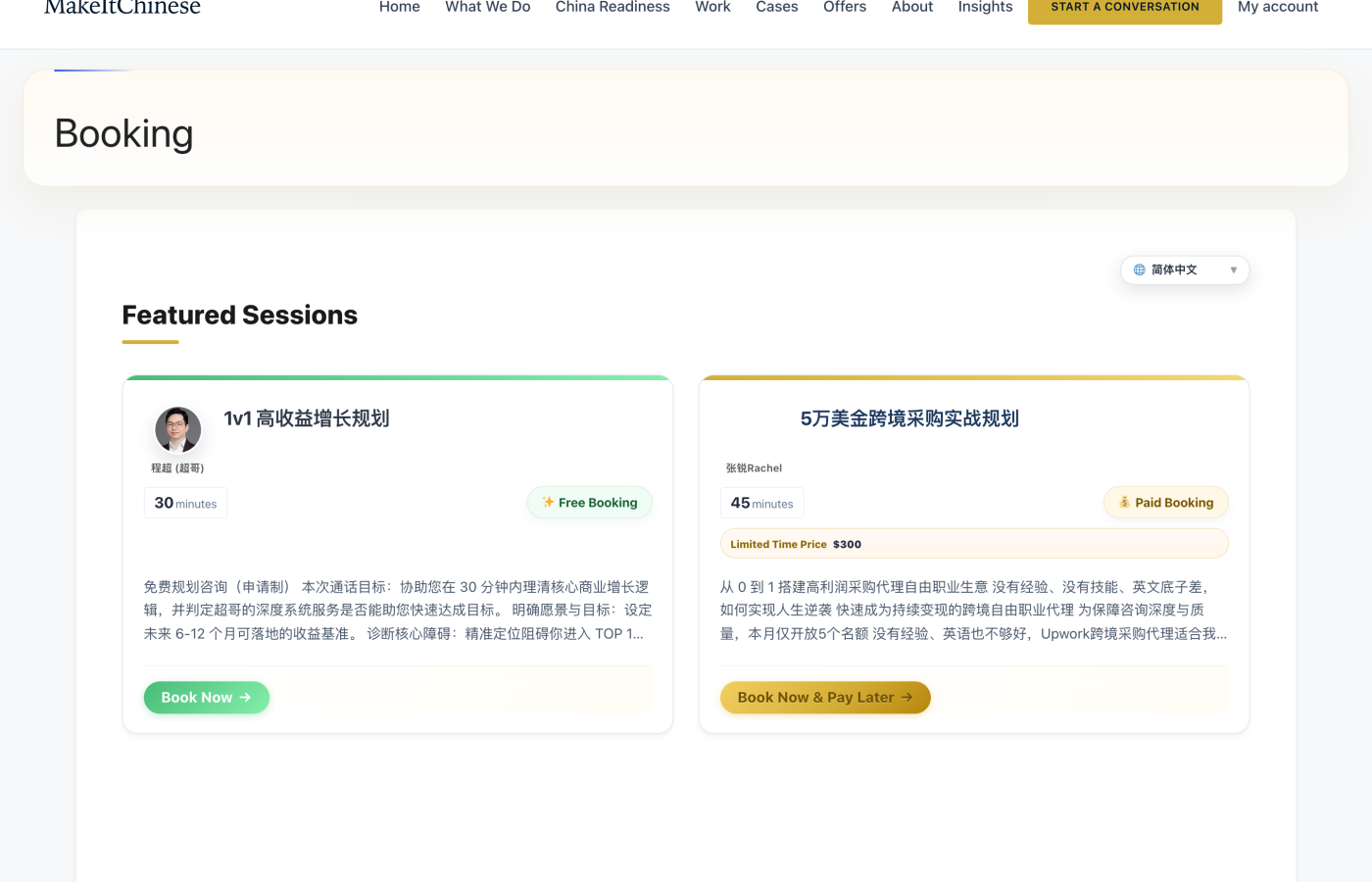Click the green Book Now button
This screenshot has width=1372, height=882.
[x=207, y=697]
